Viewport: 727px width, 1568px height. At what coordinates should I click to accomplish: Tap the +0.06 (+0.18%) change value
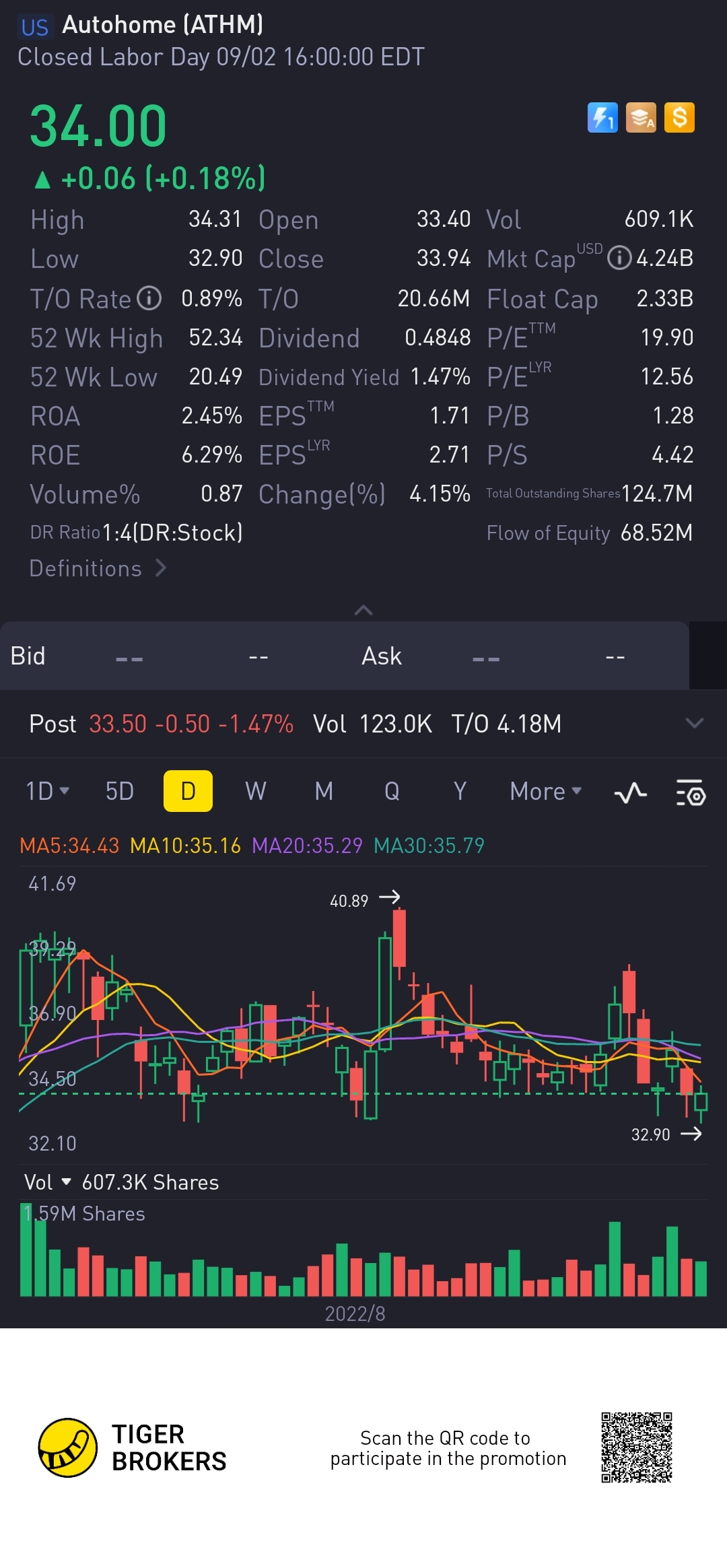164,178
